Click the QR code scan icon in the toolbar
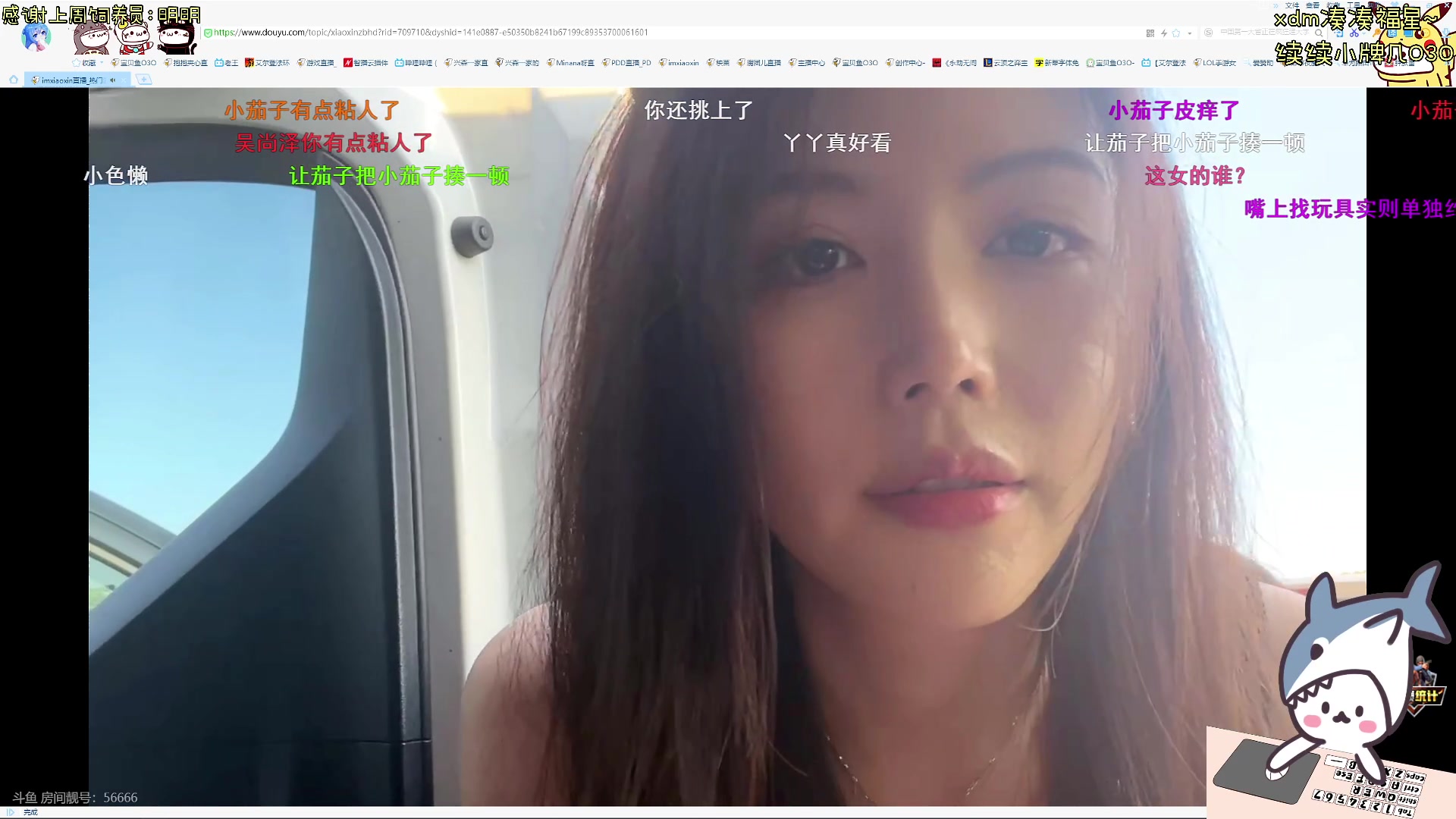Image resolution: width=1456 pixels, height=819 pixels. coord(1150,33)
